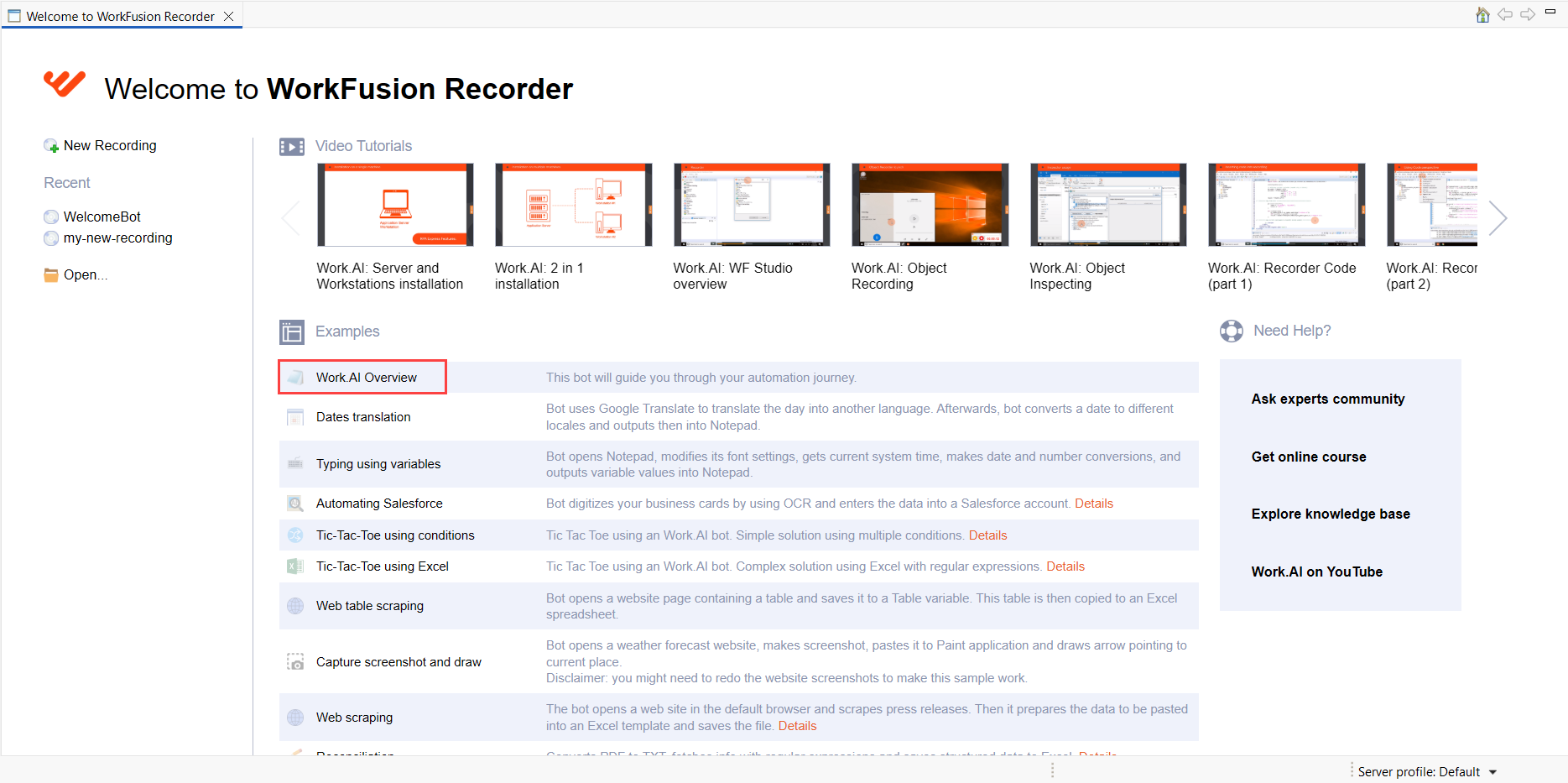Viewport: 1568px width, 783px height.
Task: Click the Tic-Tac-Toe using Excel icon
Action: tap(295, 566)
